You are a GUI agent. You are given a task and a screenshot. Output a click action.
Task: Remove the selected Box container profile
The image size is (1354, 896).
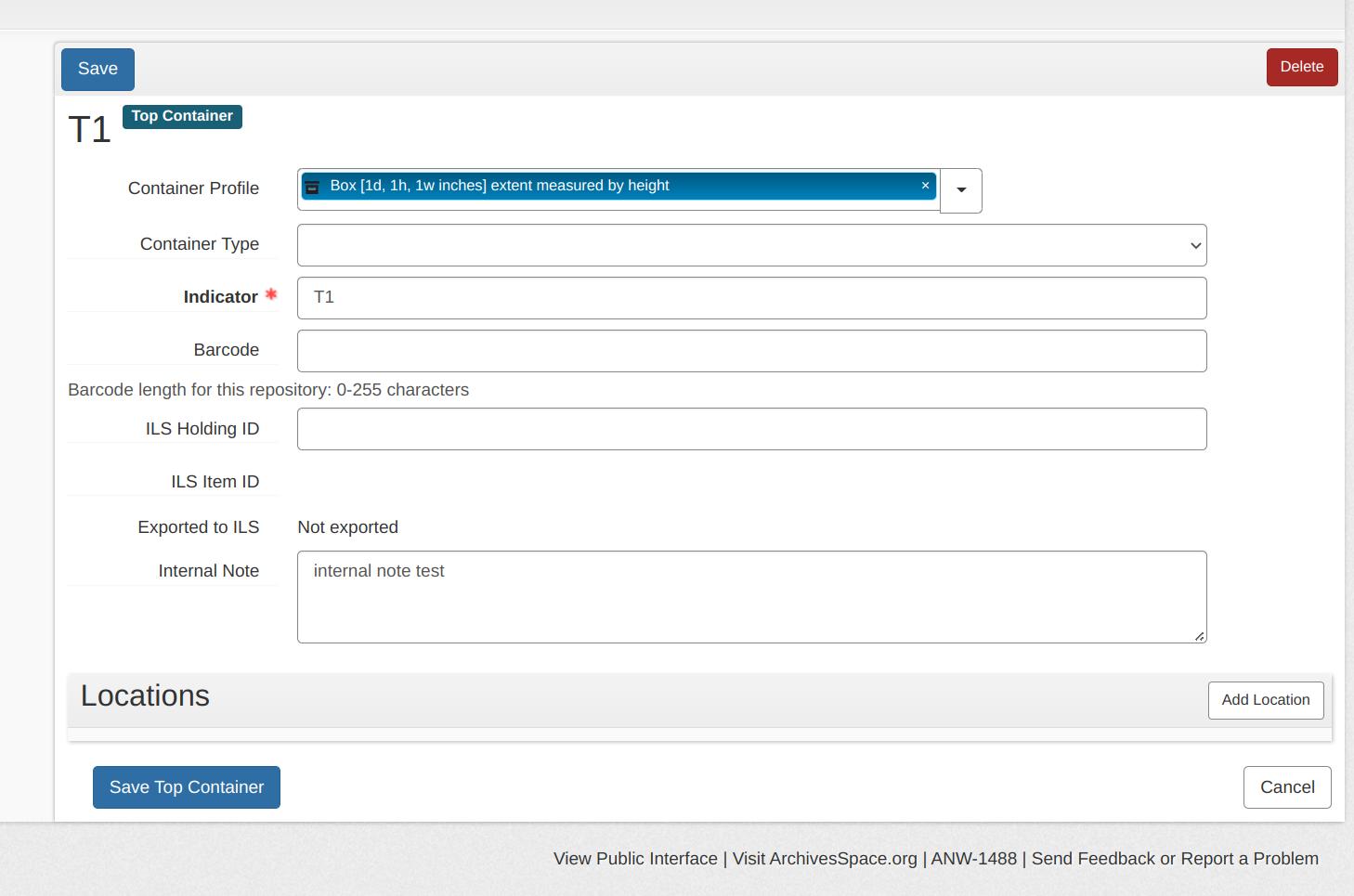coord(925,186)
